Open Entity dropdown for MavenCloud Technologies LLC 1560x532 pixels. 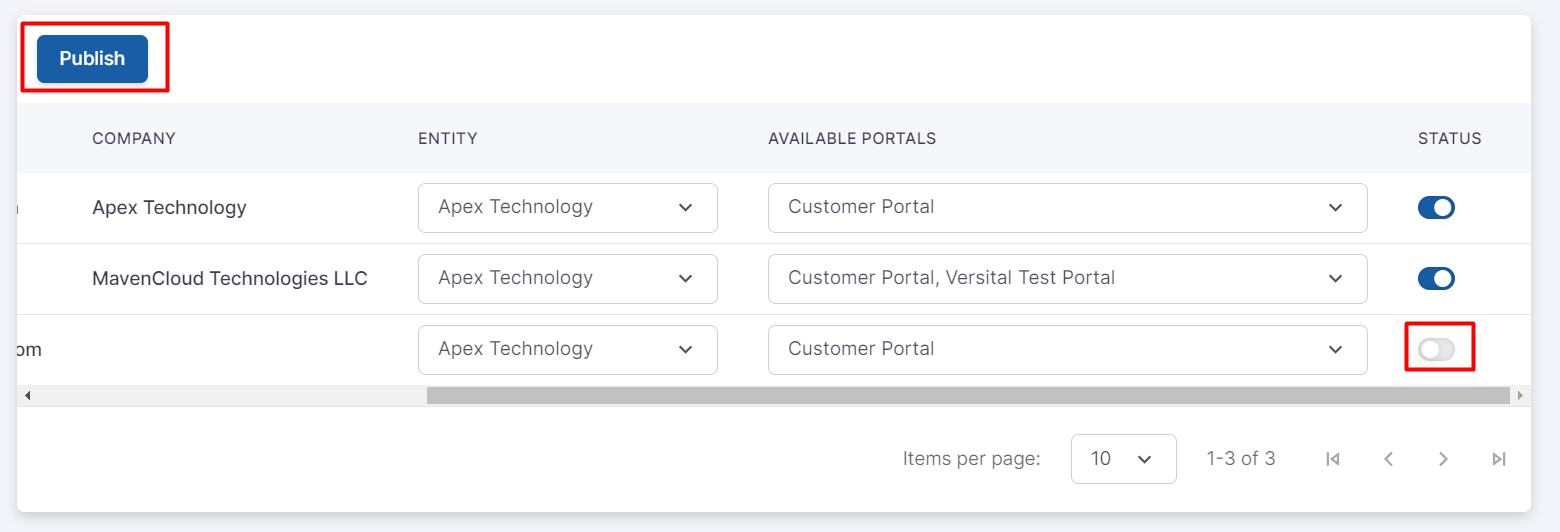[567, 279]
